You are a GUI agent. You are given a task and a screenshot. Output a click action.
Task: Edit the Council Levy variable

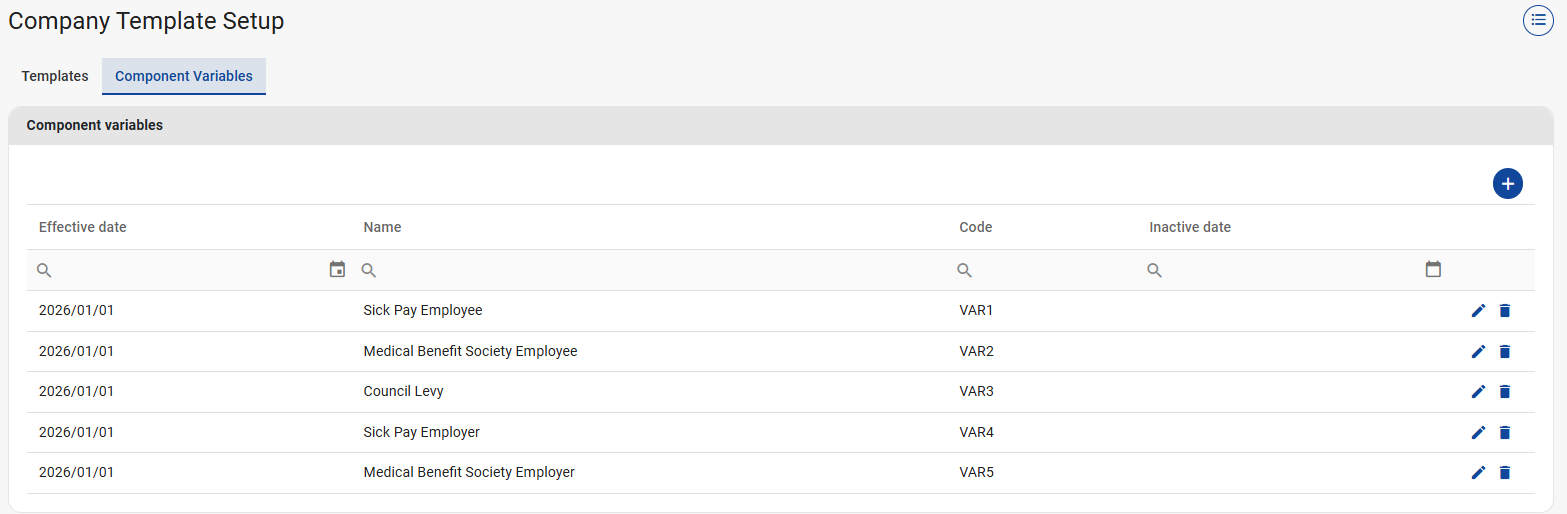coord(1478,392)
